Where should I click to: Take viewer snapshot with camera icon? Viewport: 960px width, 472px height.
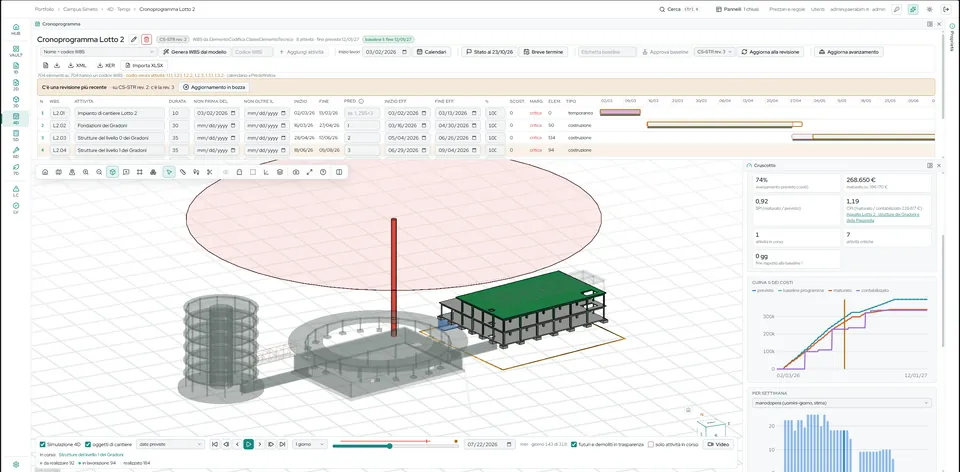click(296, 172)
